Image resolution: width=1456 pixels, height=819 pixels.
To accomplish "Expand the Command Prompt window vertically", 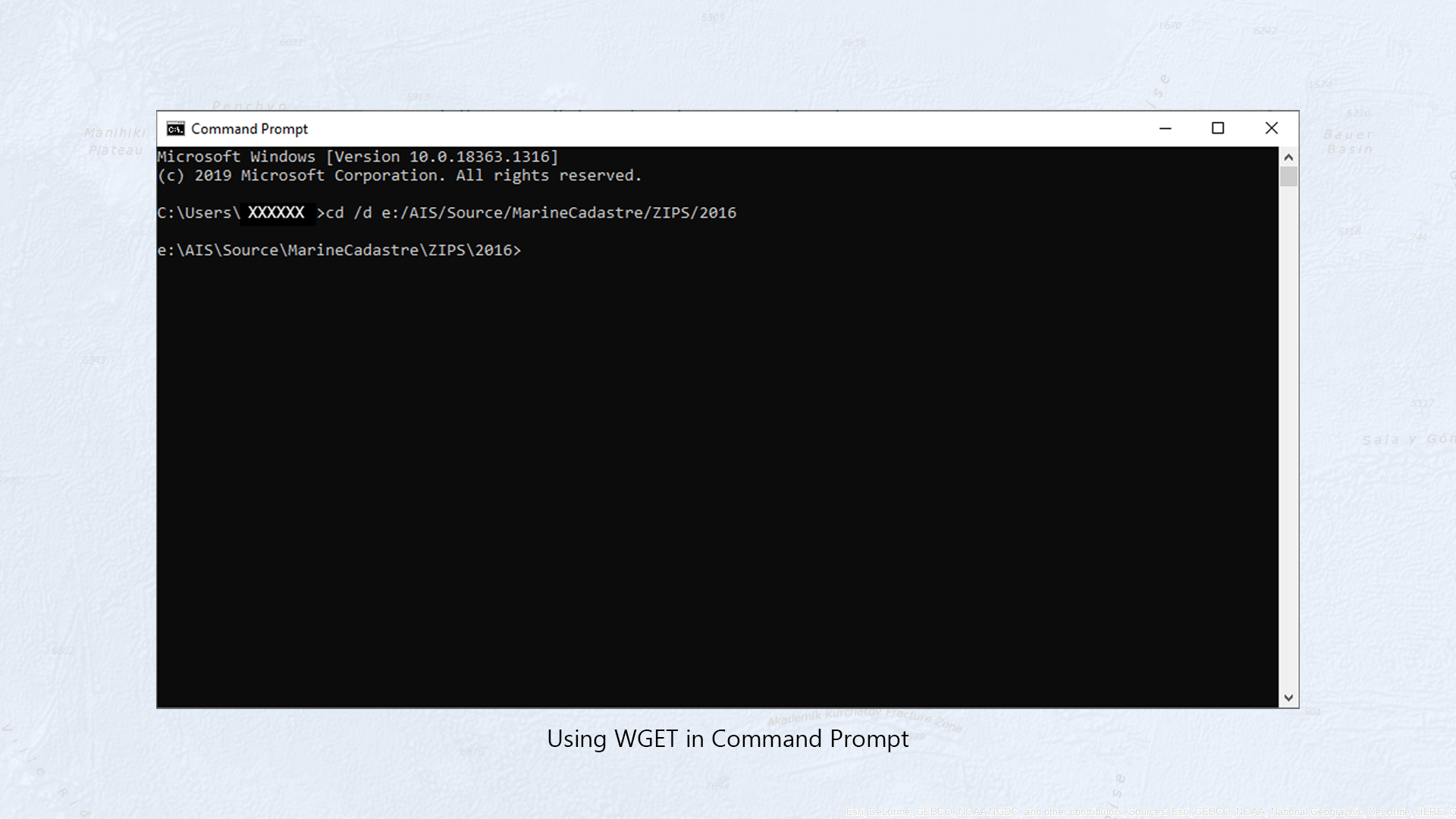I will pos(727,707).
